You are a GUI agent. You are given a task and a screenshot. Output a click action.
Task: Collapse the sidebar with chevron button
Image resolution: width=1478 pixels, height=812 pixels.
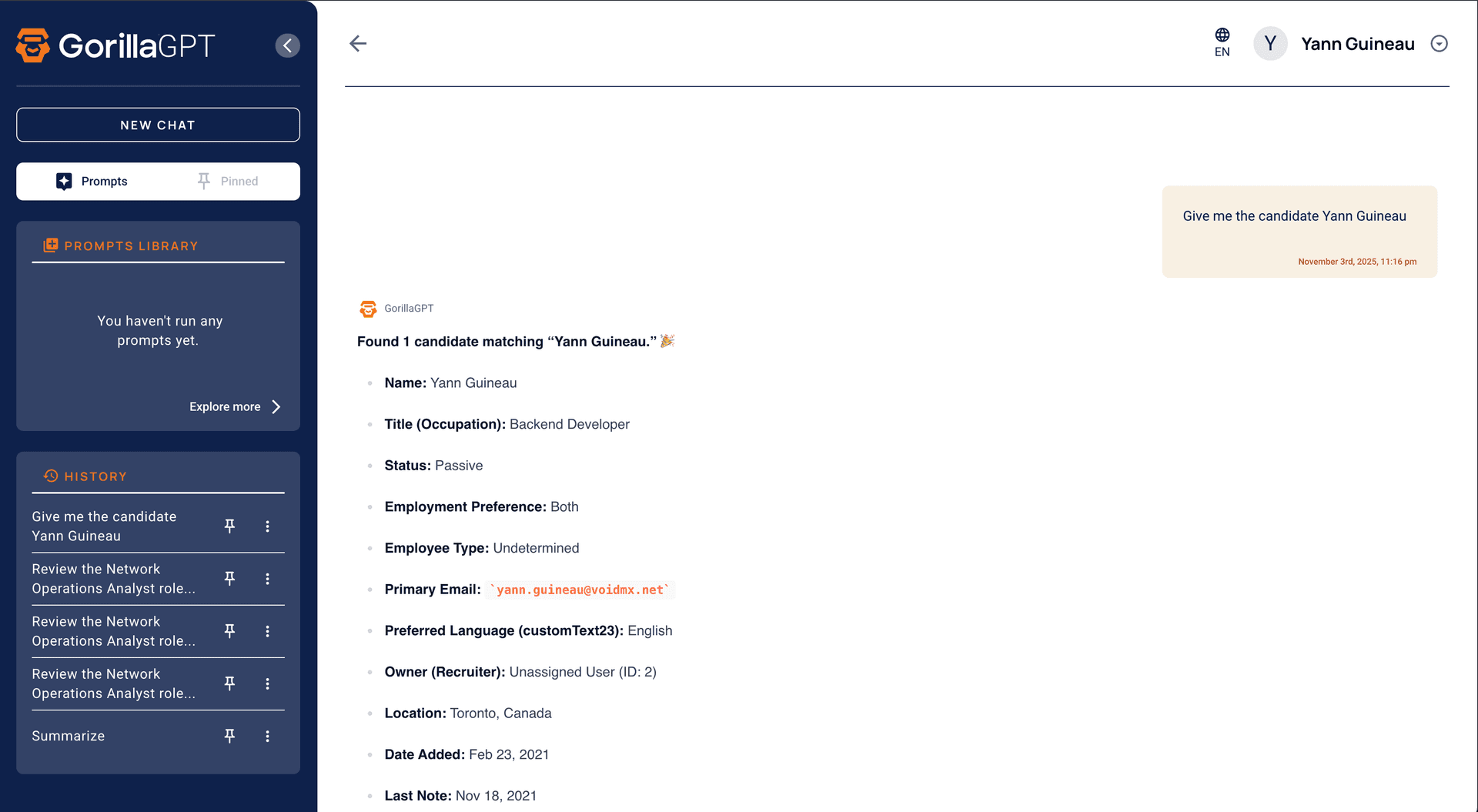(x=287, y=45)
